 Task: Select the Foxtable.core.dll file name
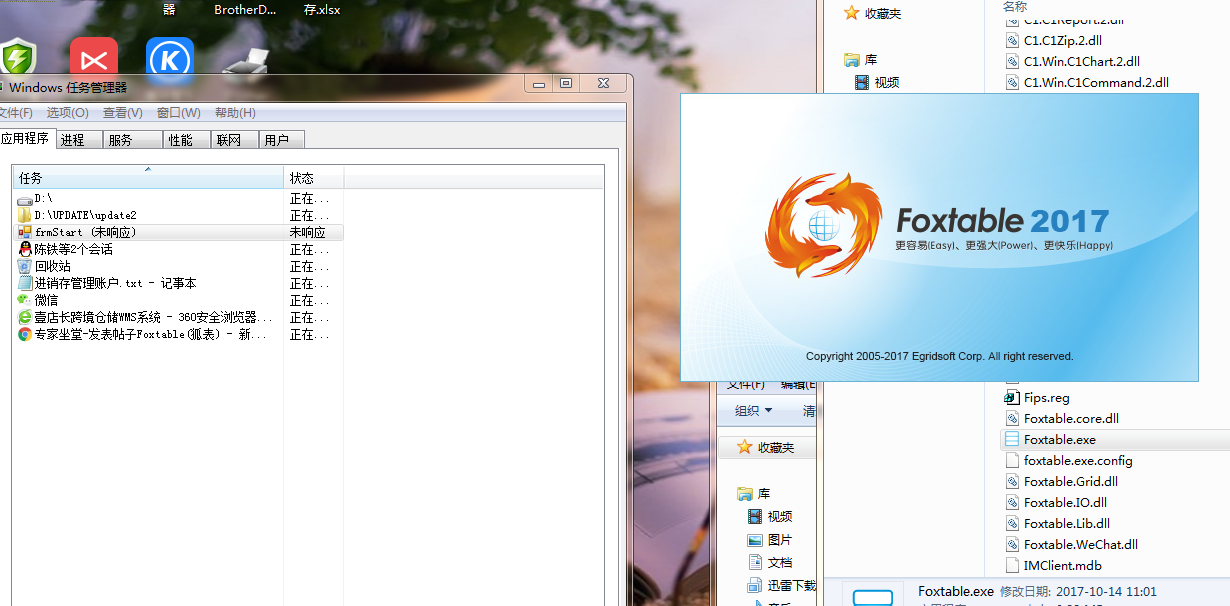(1071, 419)
